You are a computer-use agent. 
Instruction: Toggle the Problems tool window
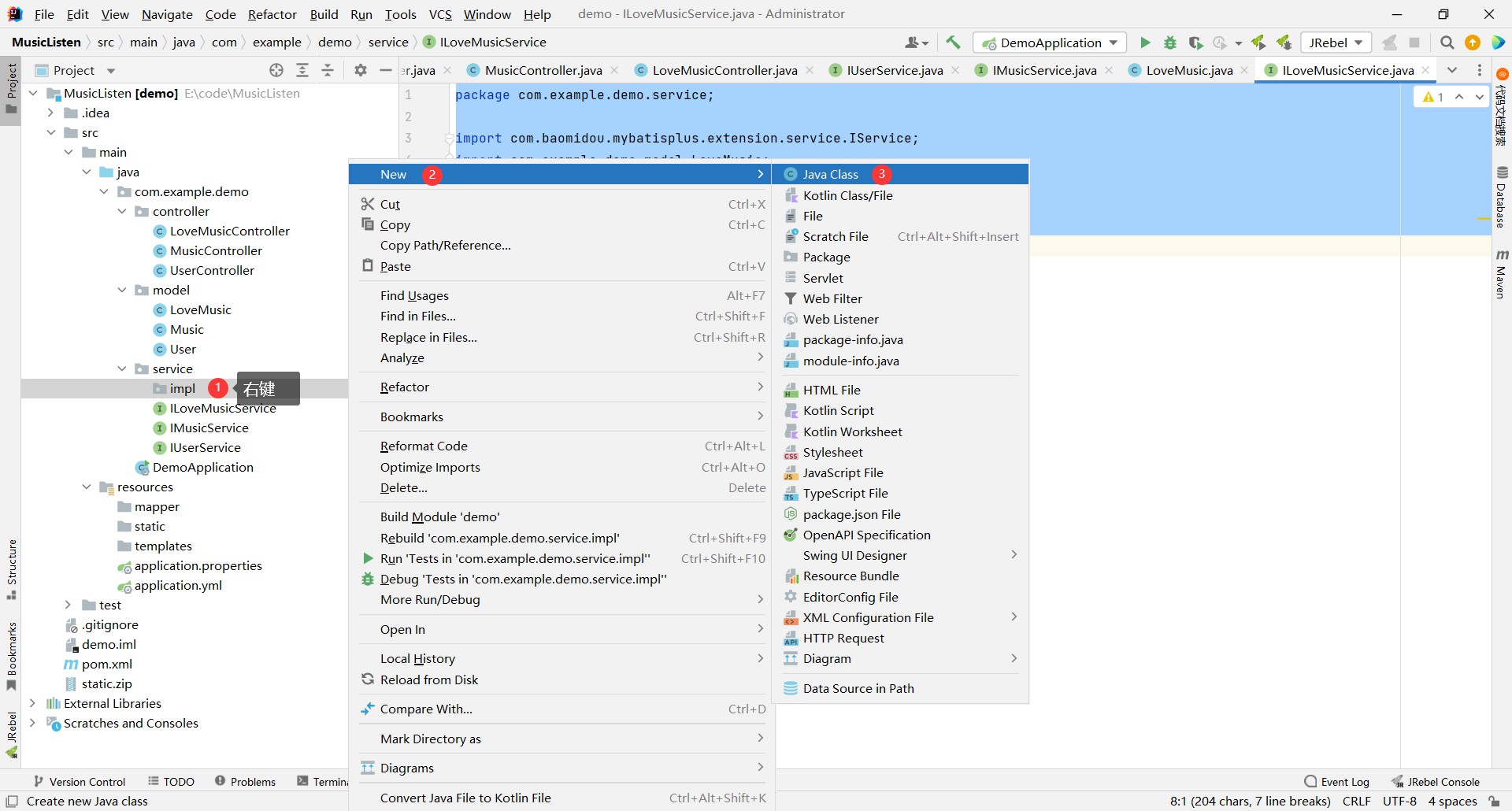pos(245,781)
